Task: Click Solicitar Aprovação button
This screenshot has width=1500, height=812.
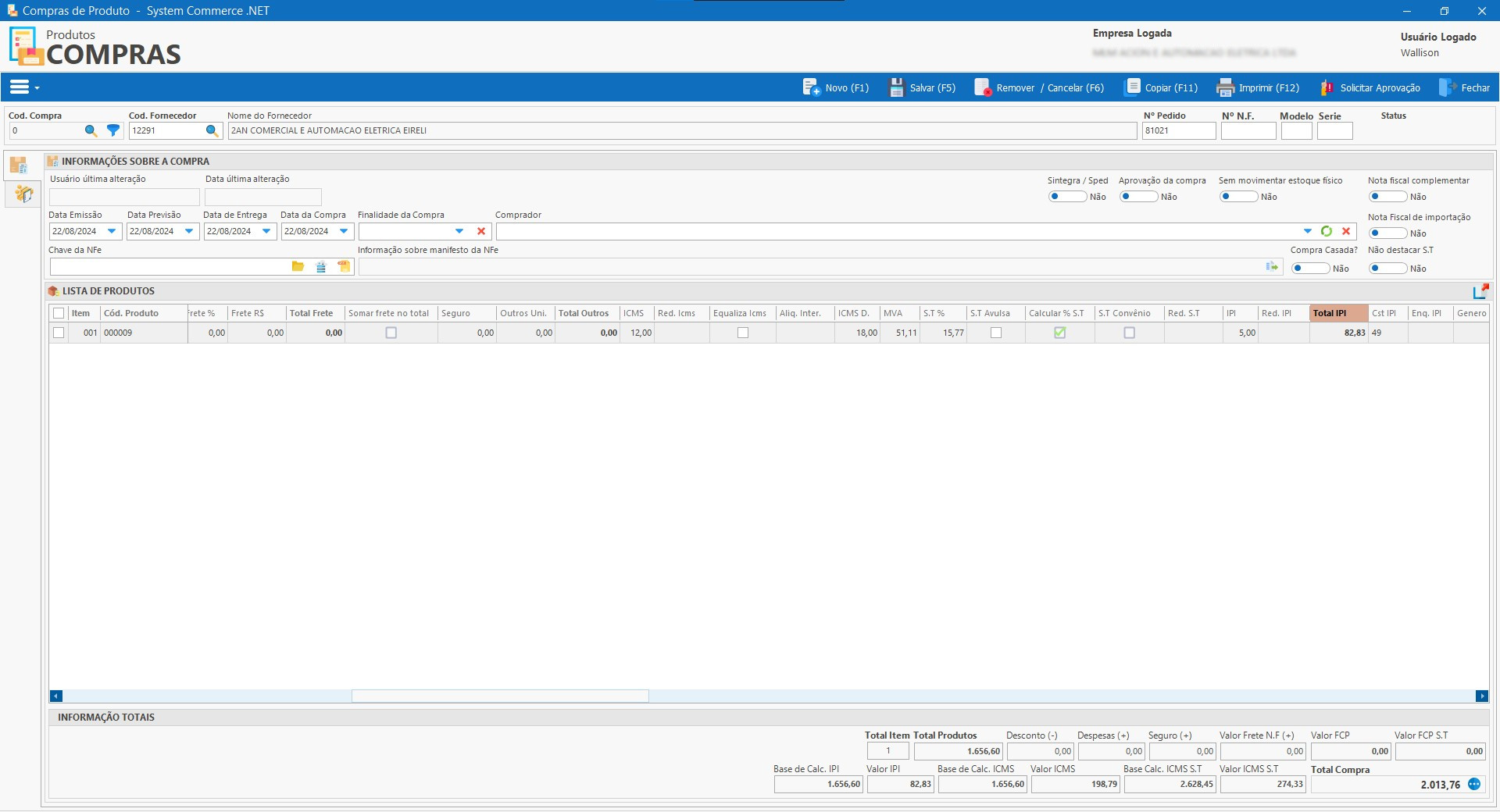Action: 1371,87
